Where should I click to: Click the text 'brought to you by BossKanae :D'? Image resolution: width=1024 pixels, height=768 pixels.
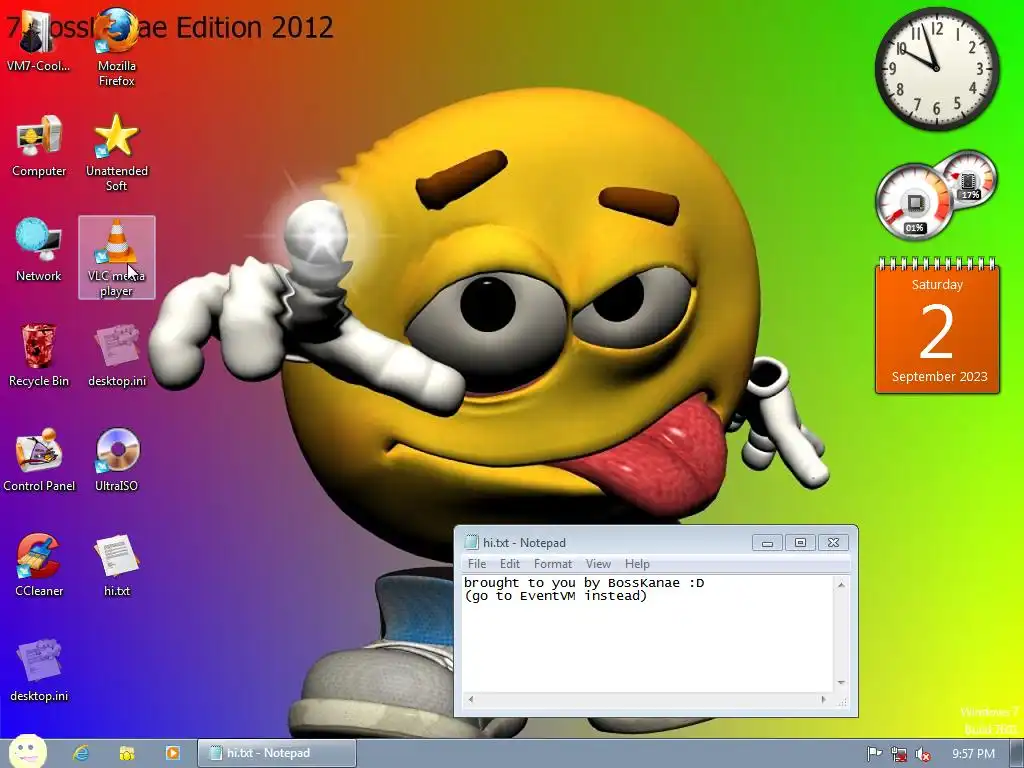584,583
